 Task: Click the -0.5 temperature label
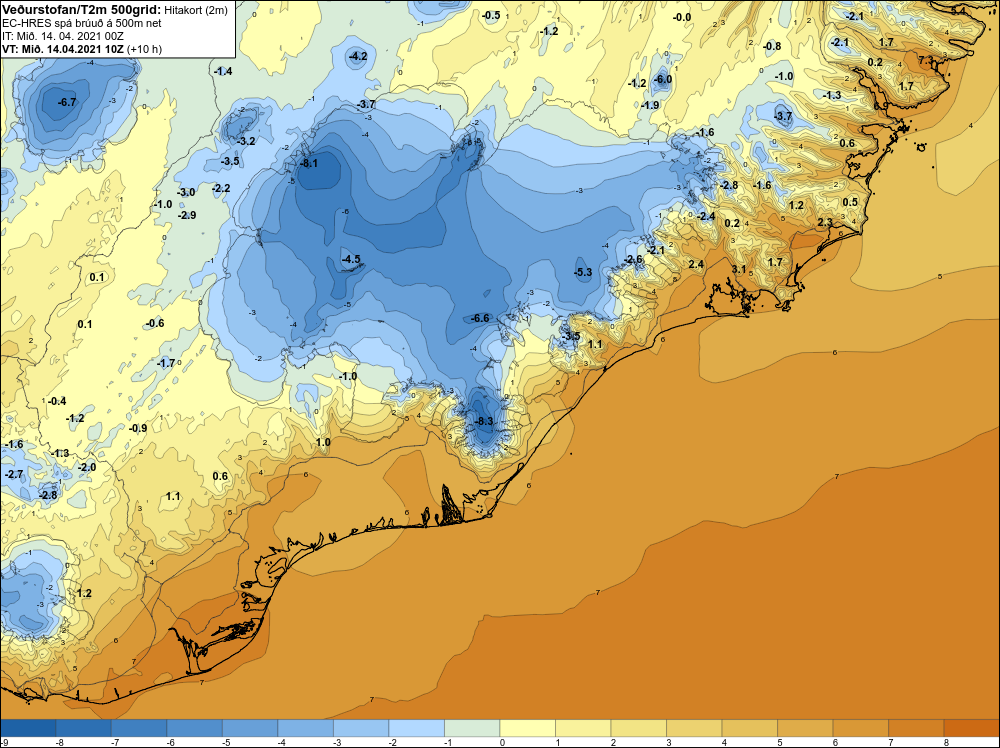click(x=491, y=15)
